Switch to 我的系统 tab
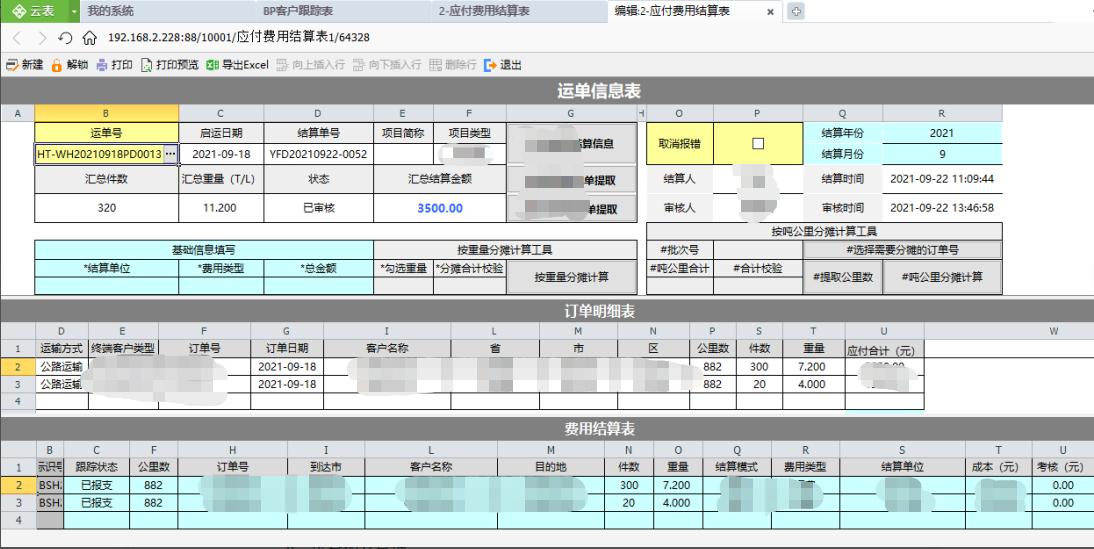The height and width of the screenshot is (549, 1094). (x=167, y=11)
